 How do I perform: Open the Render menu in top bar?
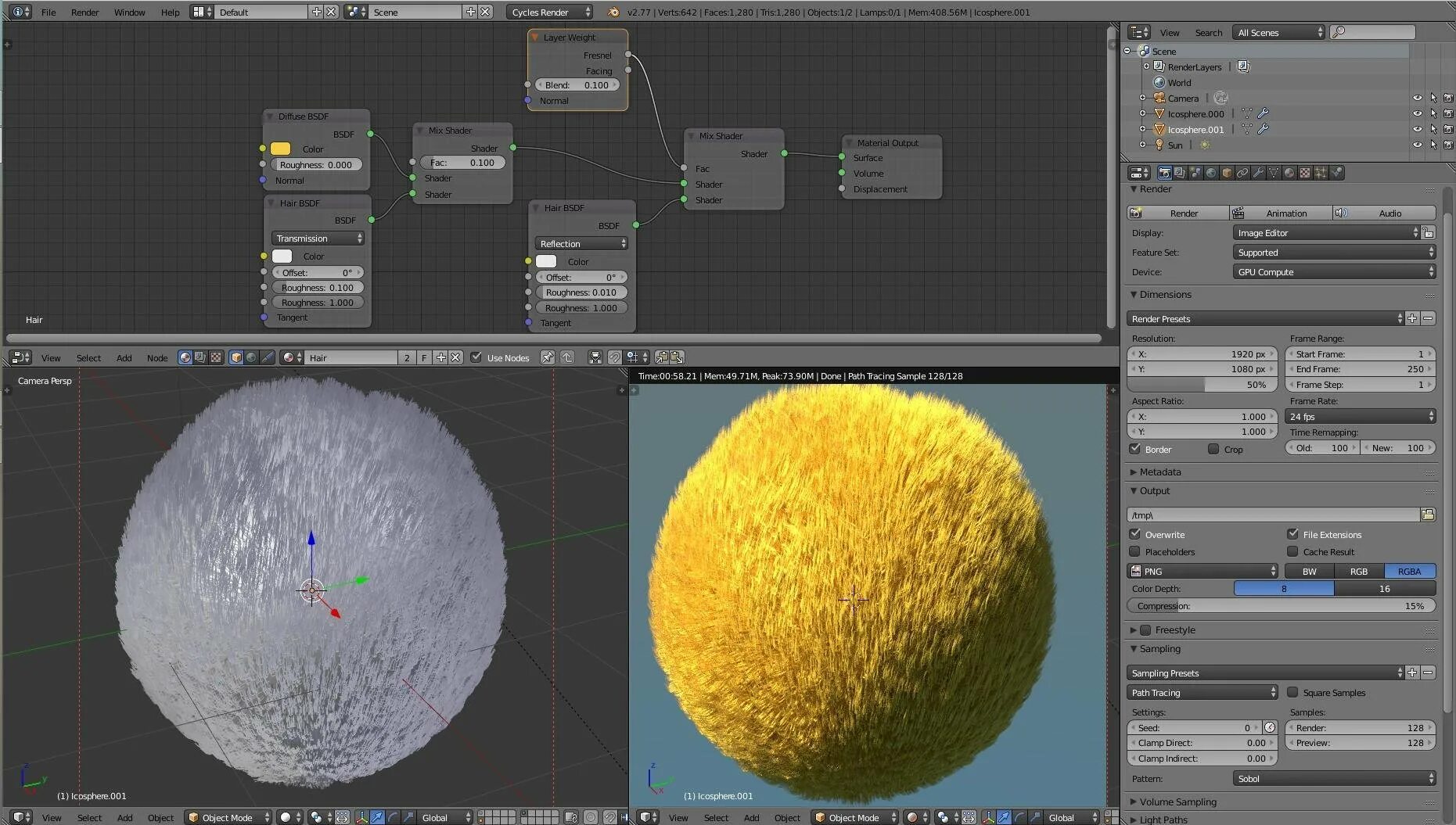(85, 12)
